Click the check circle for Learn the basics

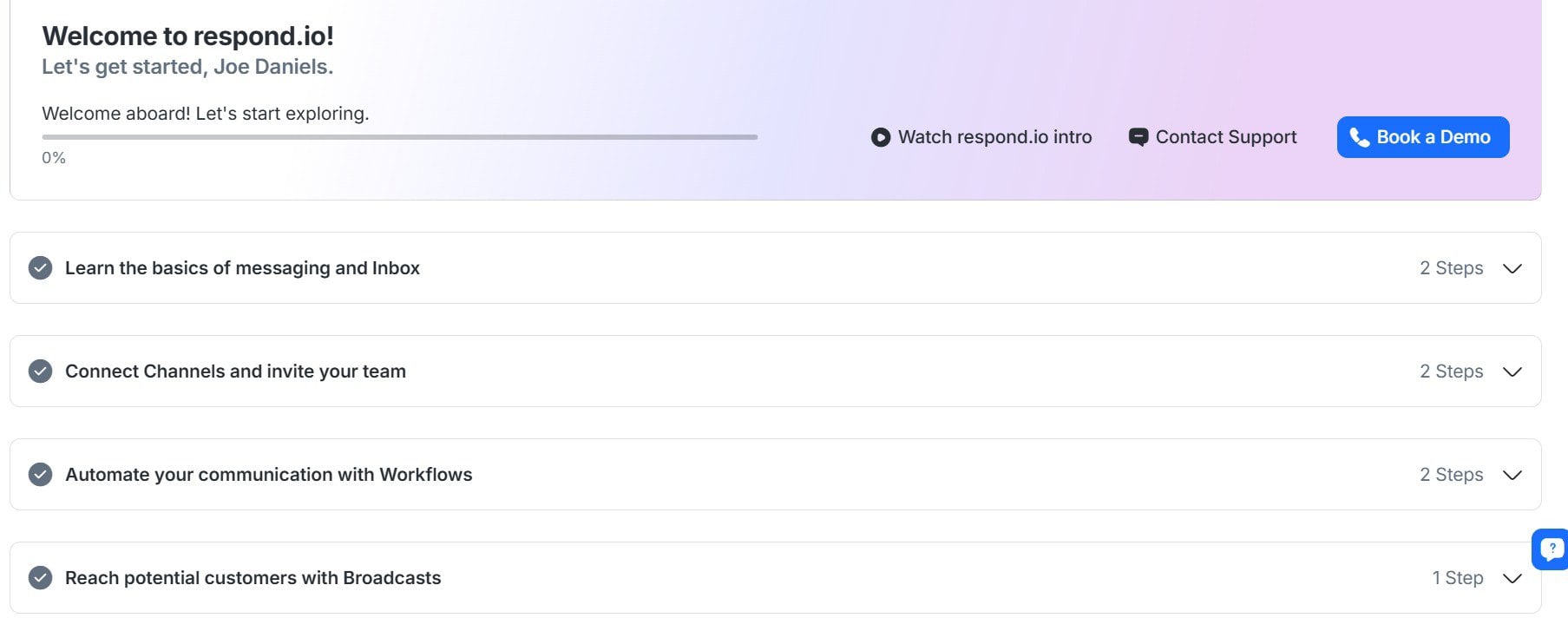click(x=40, y=267)
